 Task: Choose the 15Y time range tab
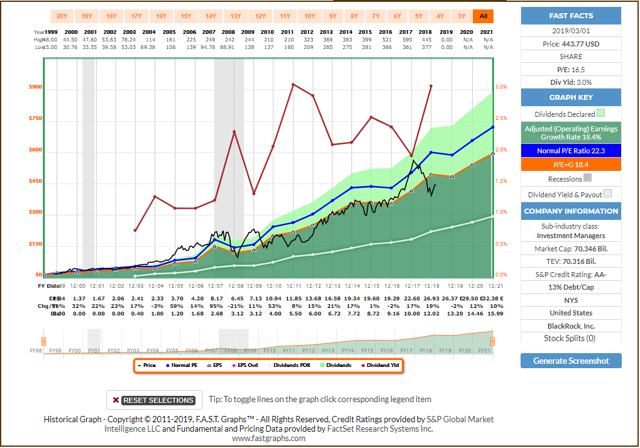[x=186, y=16]
